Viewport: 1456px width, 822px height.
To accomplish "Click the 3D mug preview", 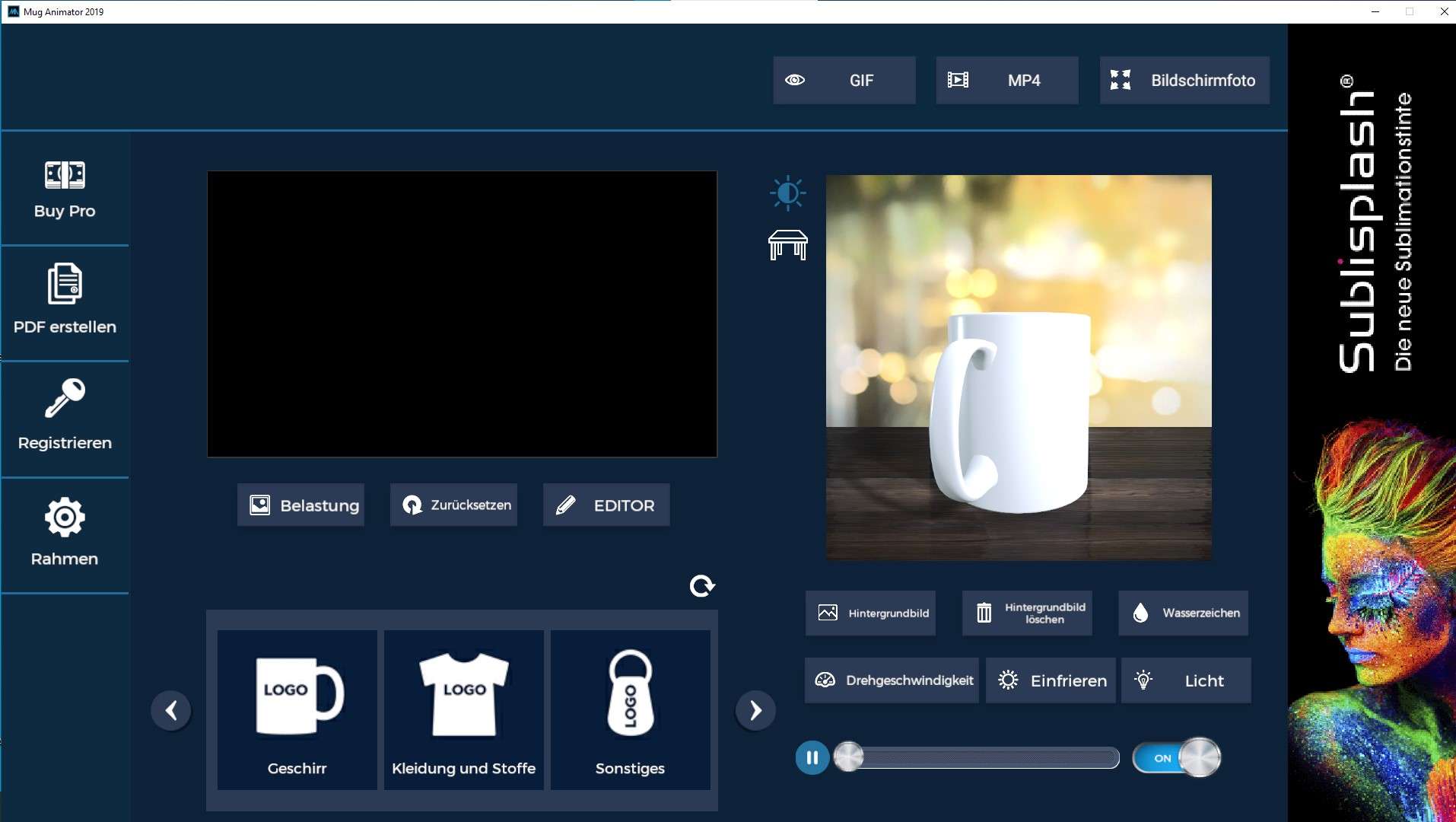I will point(1019,367).
